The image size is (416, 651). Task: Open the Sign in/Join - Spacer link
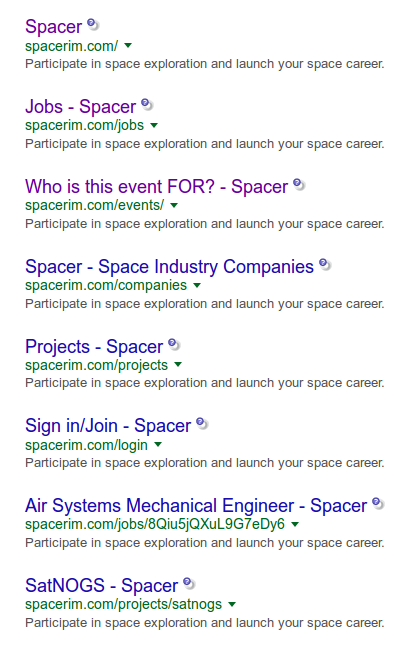pos(108,426)
